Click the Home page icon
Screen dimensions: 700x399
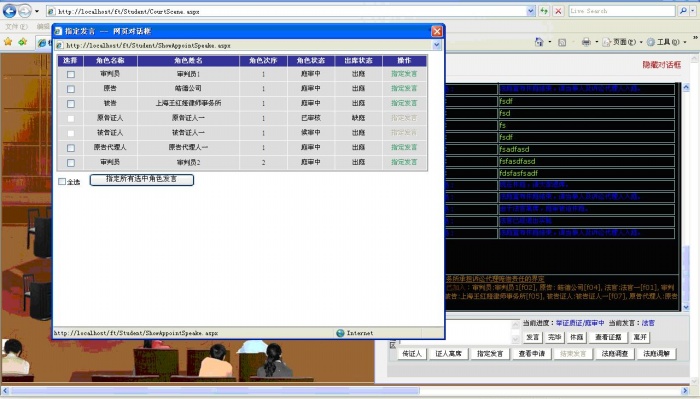pos(539,42)
